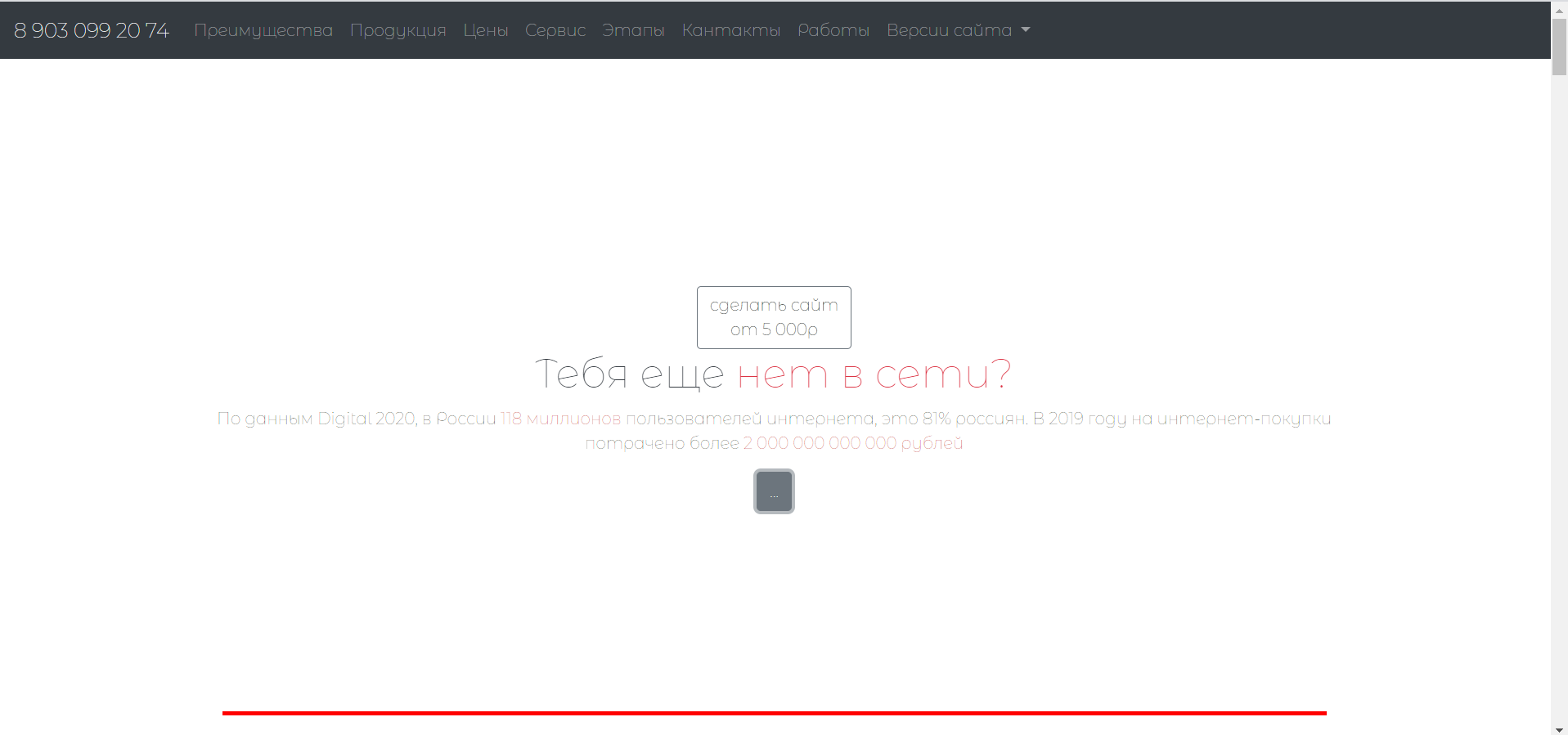Image resolution: width=1568 pixels, height=735 pixels.
Task: Click the scrollbar up arrow
Action: point(1559,7)
